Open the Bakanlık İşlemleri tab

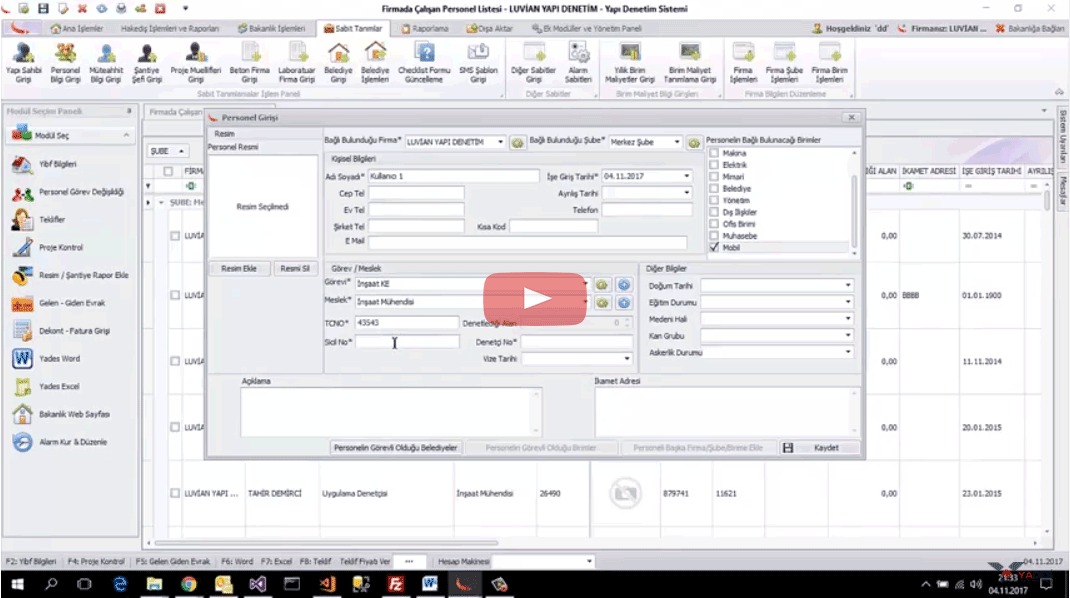click(273, 28)
